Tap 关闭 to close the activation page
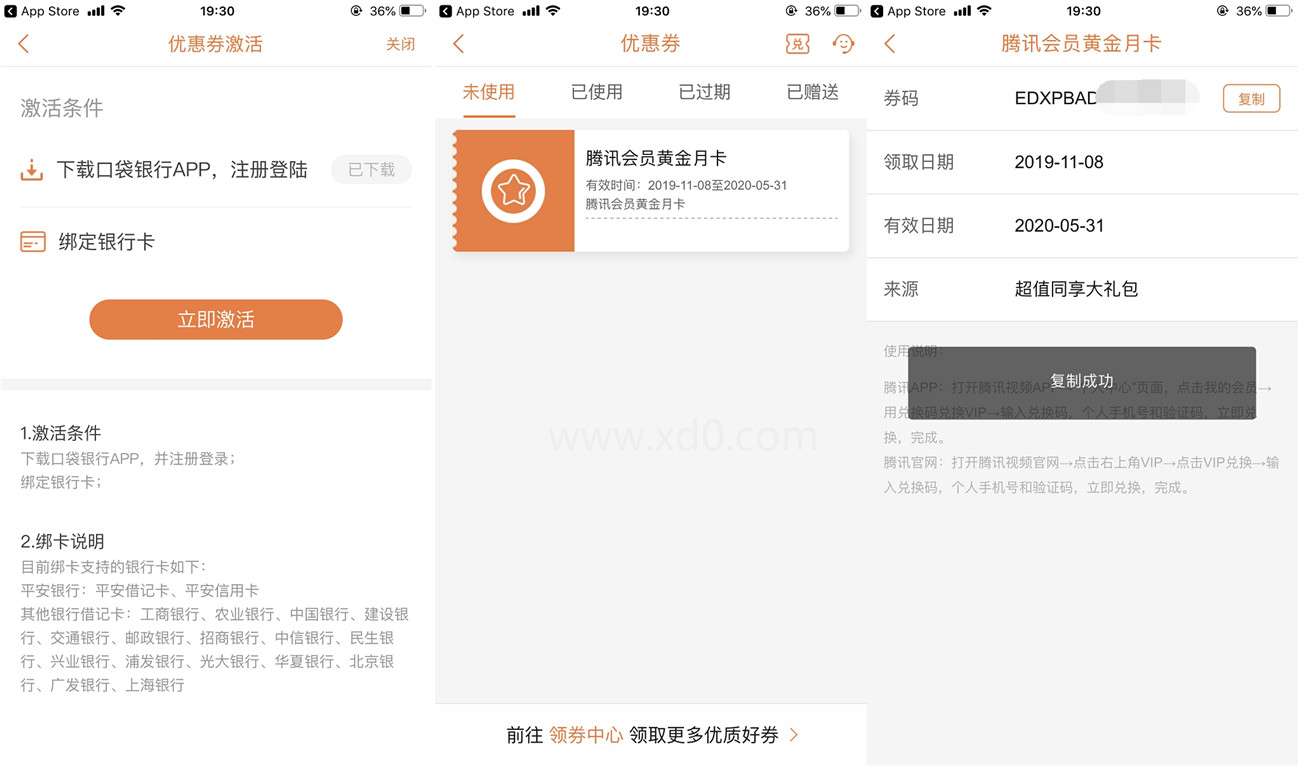This screenshot has height=766, width=1300. (x=400, y=44)
